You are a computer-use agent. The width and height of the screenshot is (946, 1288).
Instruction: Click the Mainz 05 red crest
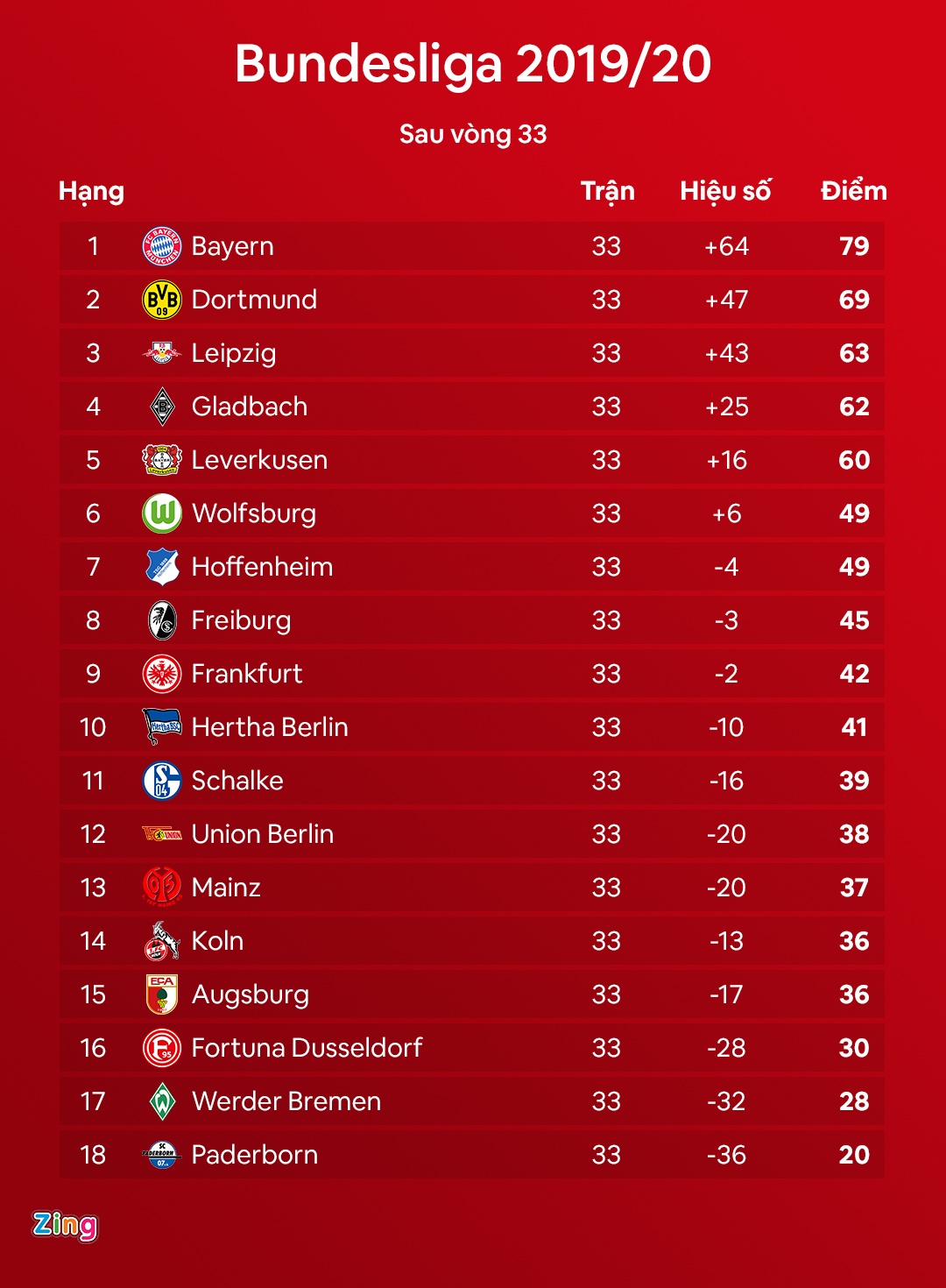(162, 887)
